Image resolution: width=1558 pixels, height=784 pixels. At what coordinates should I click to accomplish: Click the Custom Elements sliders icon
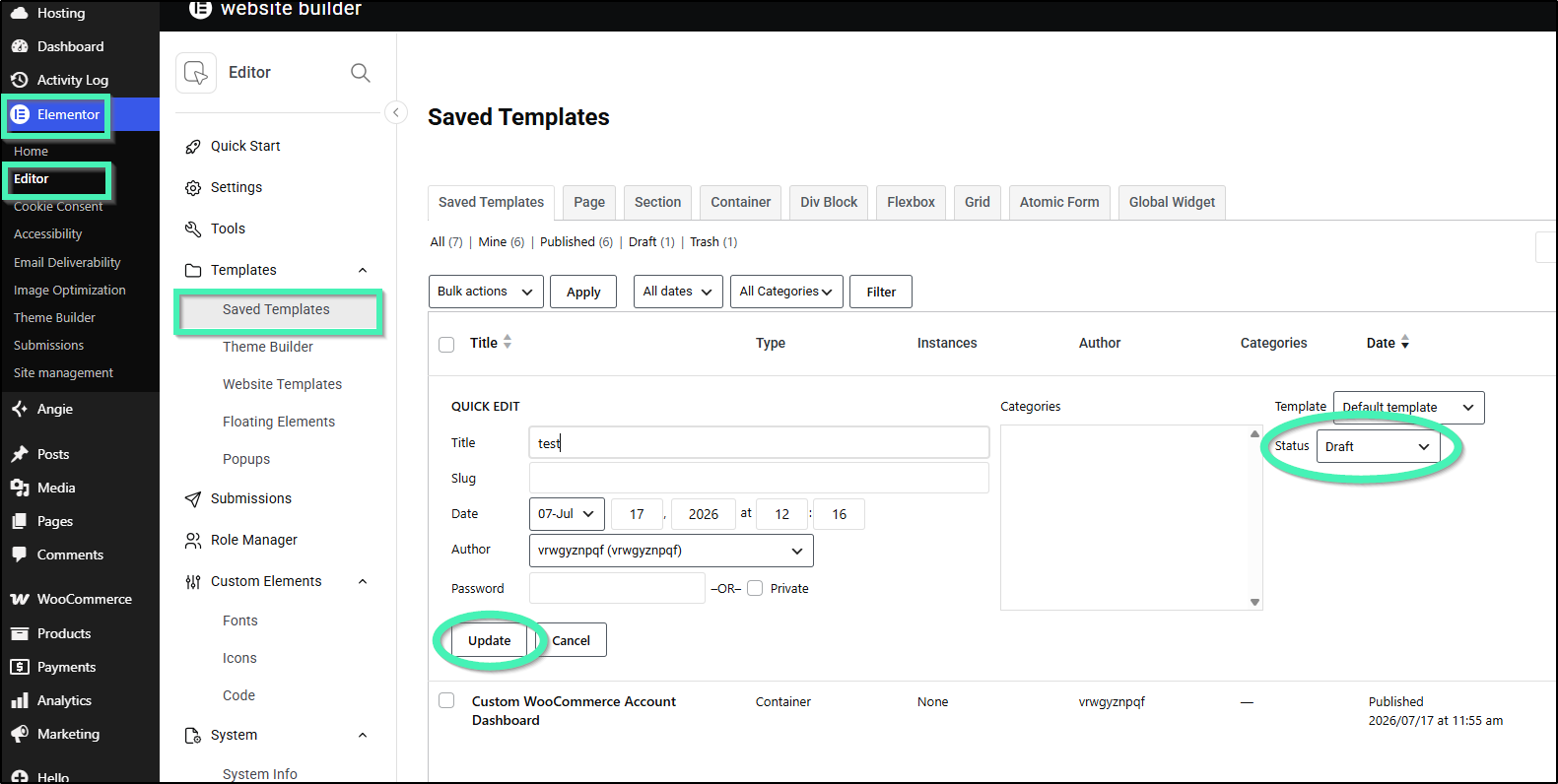pyautogui.click(x=193, y=582)
